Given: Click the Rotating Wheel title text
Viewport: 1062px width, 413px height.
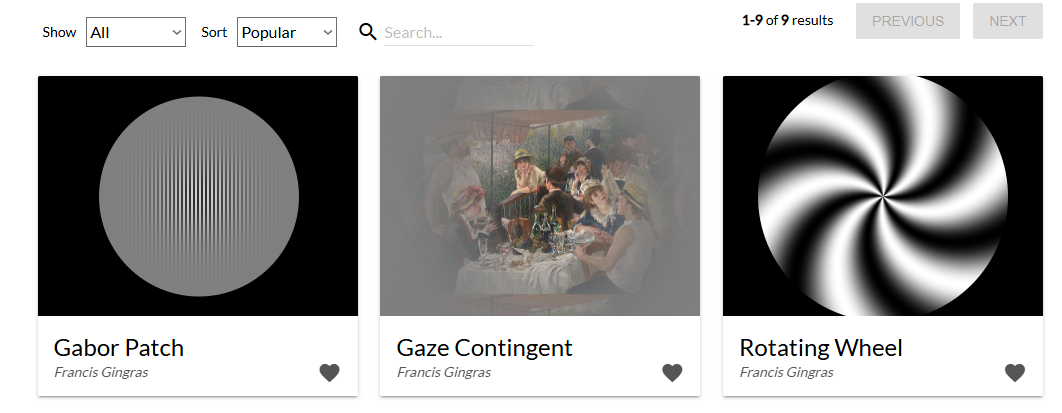Looking at the screenshot, I should point(821,348).
